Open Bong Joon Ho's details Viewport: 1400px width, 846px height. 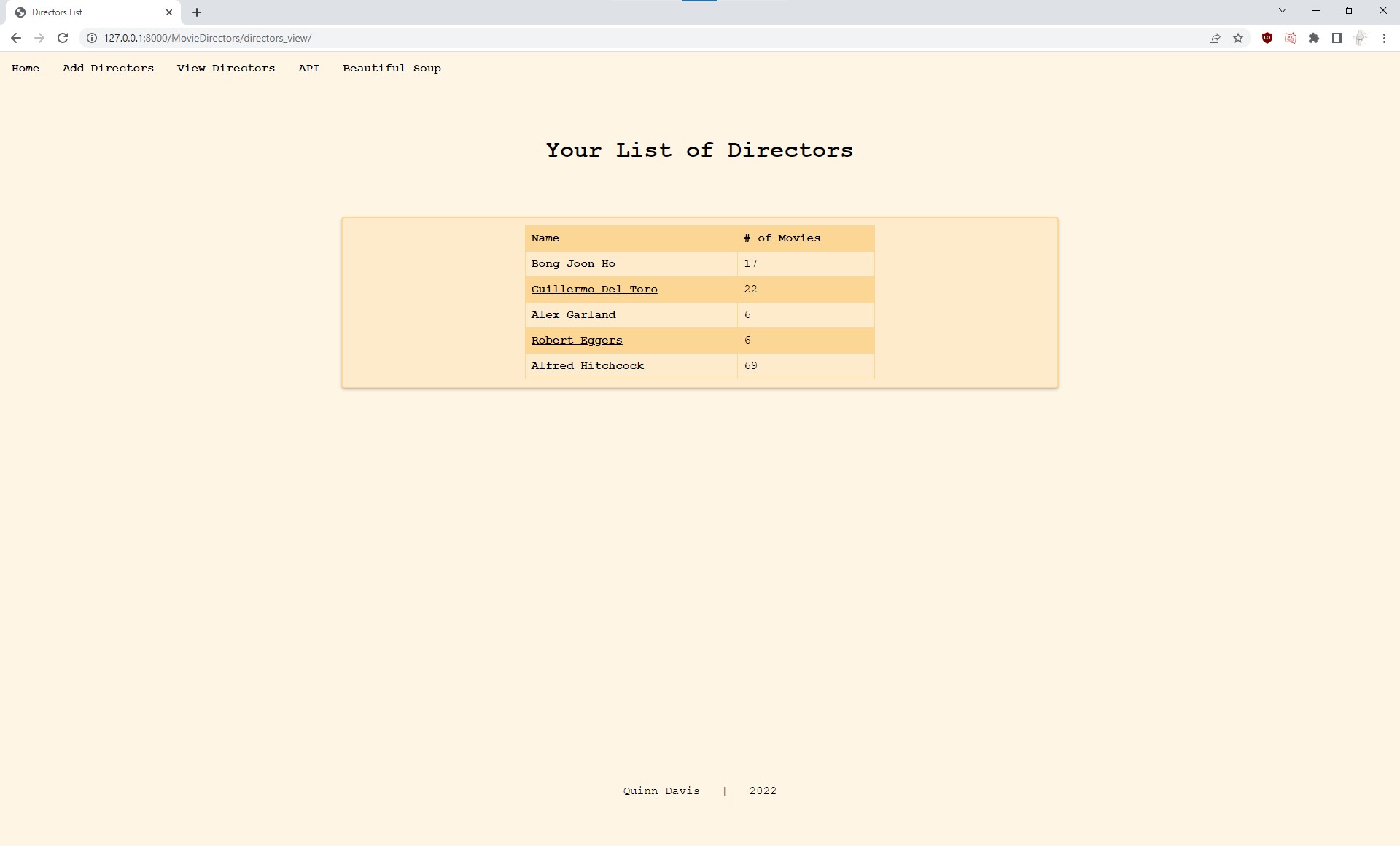(x=573, y=264)
